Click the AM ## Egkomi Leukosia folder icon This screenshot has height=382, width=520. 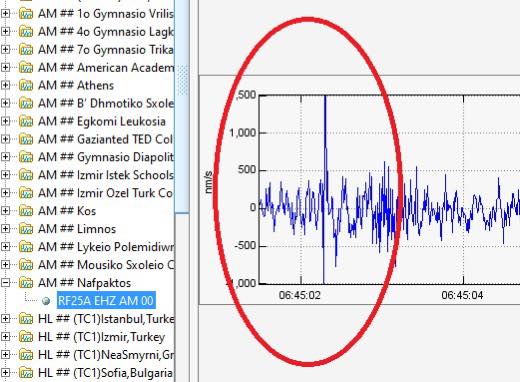26,121
